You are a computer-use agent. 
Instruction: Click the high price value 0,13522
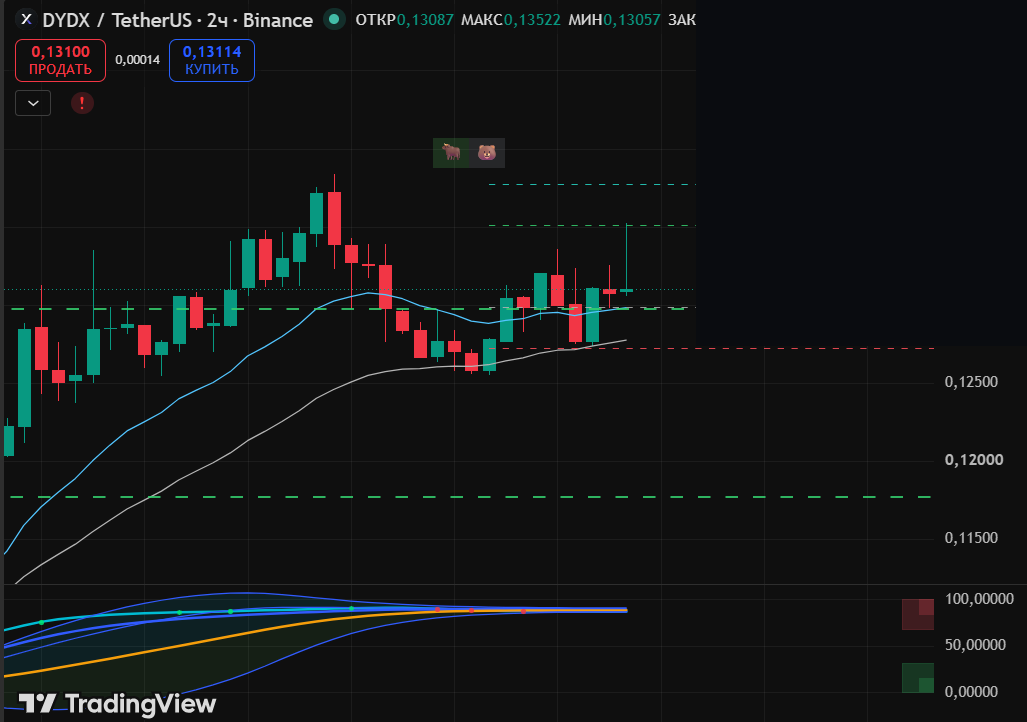532,20
